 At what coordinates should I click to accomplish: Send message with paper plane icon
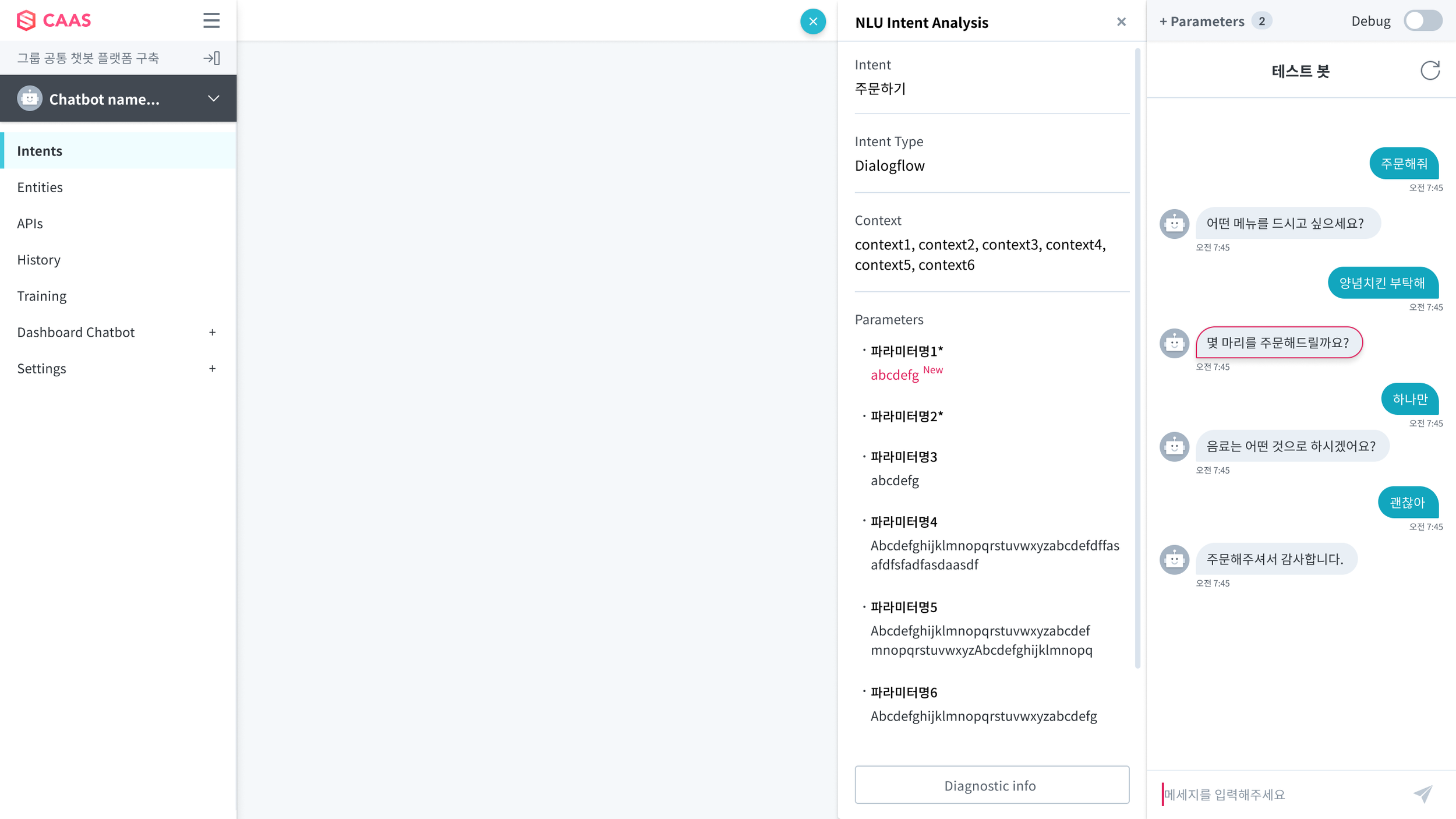coord(1423,794)
